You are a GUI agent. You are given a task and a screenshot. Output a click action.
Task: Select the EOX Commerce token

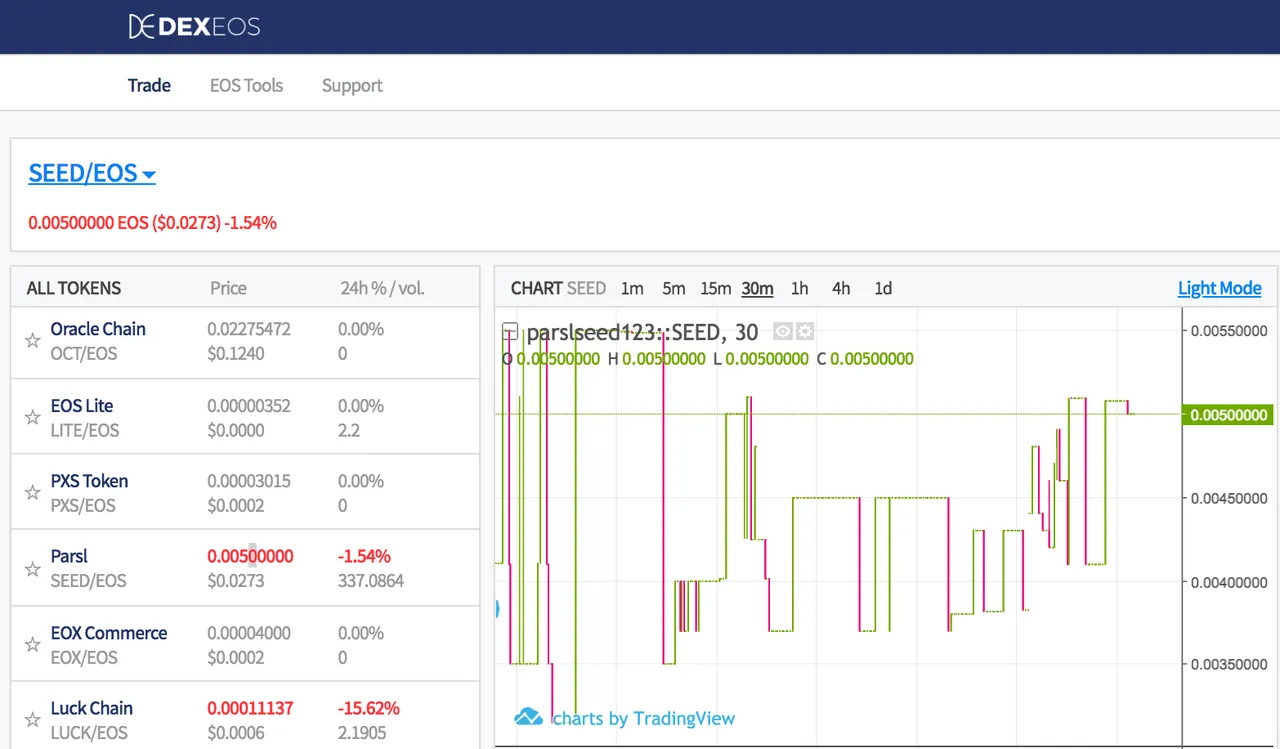pyautogui.click(x=109, y=633)
